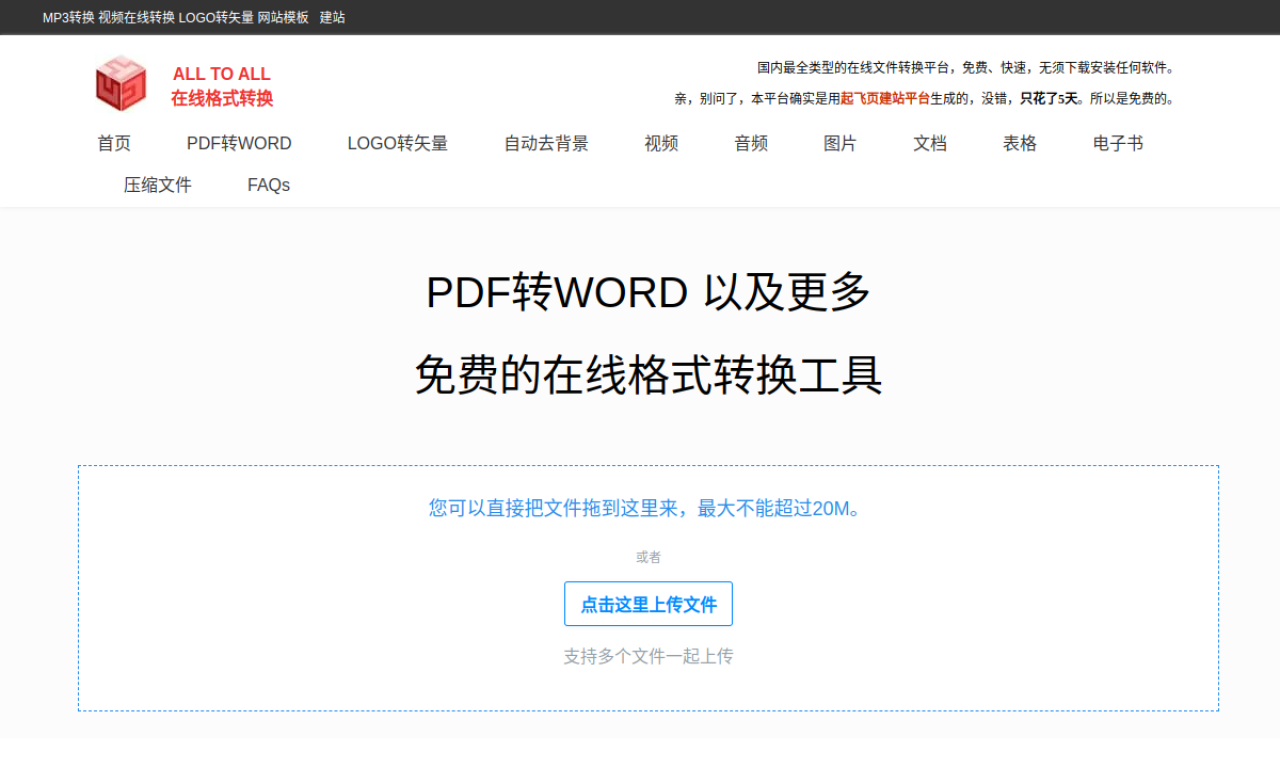1280x768 pixels.
Task: Click the 建站 link in top bar
Action: click(332, 17)
